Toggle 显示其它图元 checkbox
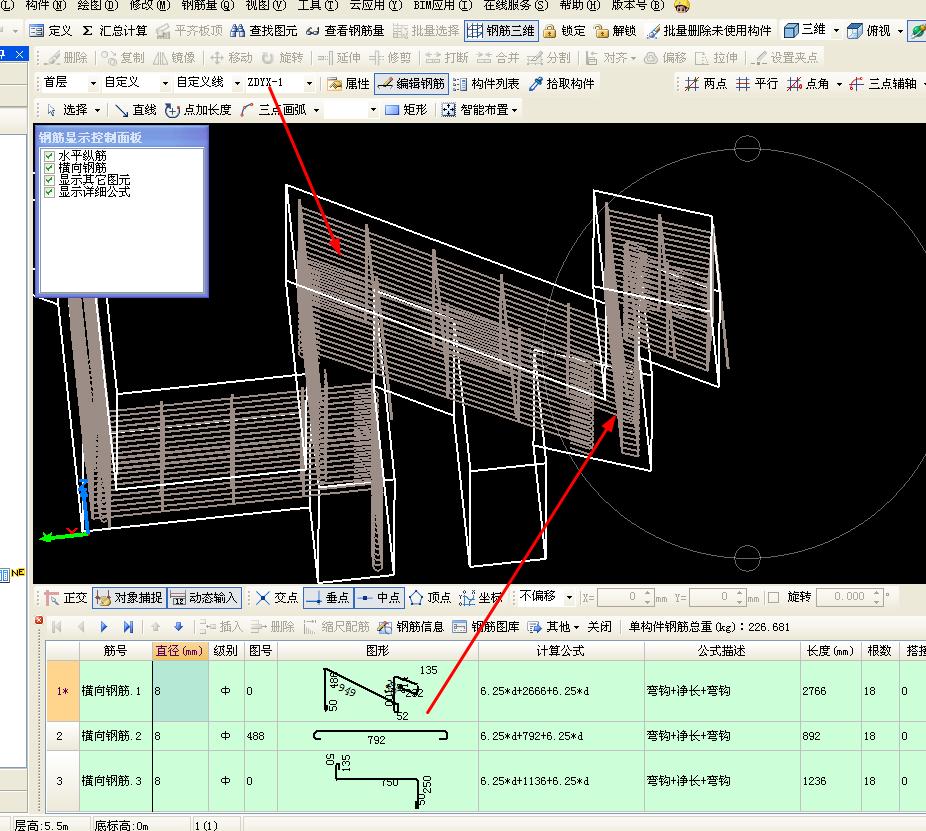The height and width of the screenshot is (831, 926). pos(50,180)
